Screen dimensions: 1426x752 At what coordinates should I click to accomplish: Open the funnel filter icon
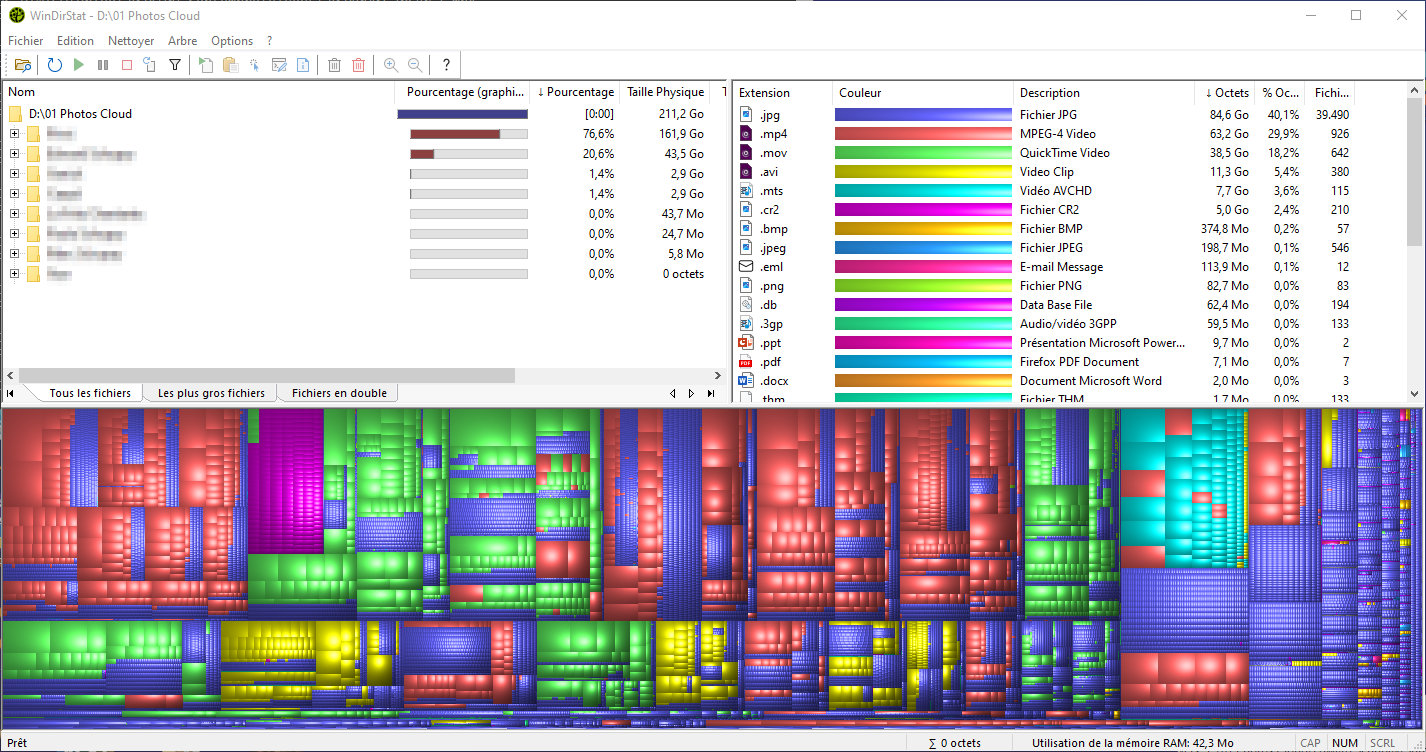[x=175, y=65]
